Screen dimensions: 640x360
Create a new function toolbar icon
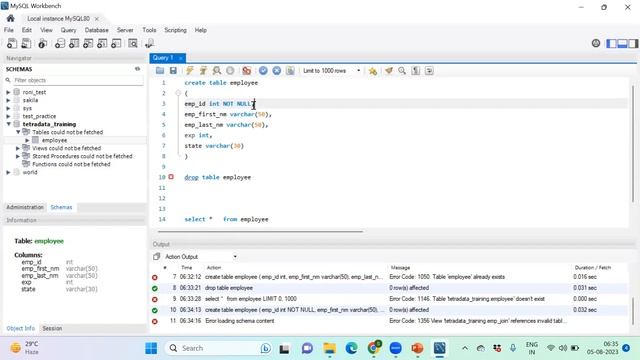pyautogui.click(x=116, y=43)
